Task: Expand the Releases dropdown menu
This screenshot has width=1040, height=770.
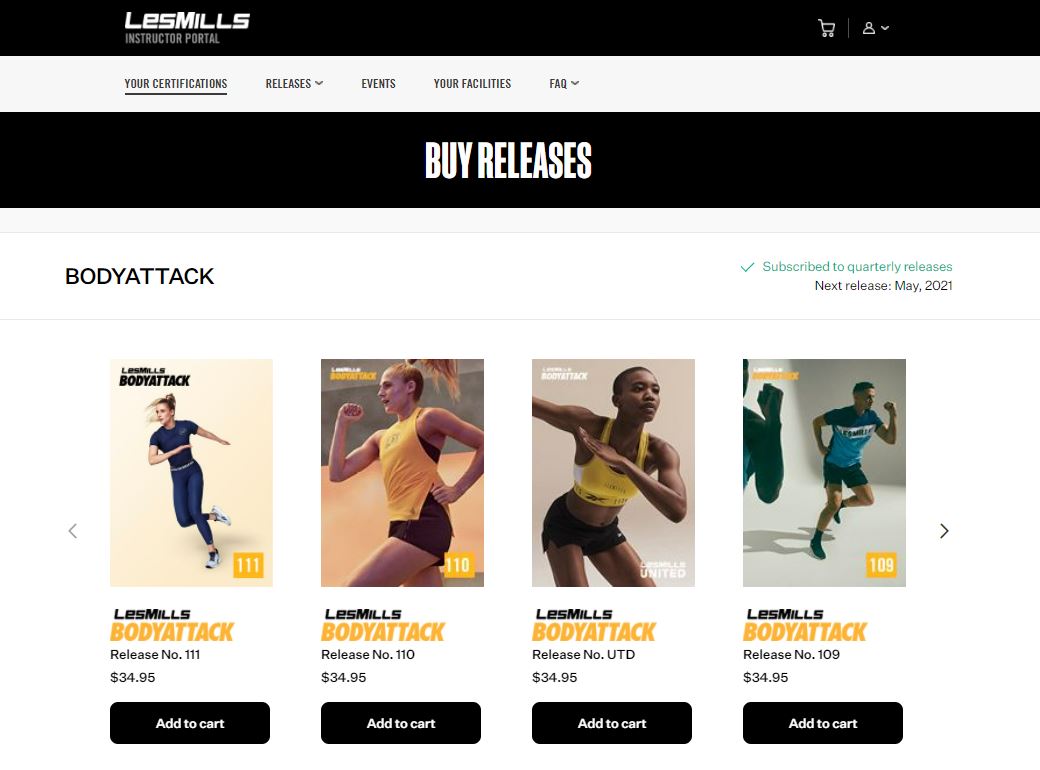Action: 294,84
